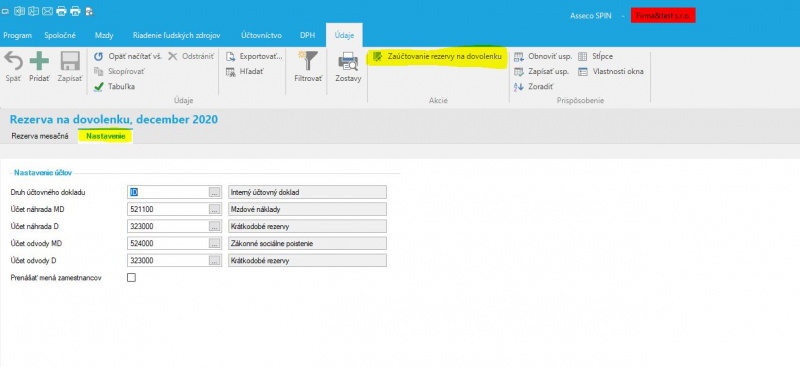Viewport: 800px width, 367px height.
Task: Open the Mzdy menu tab
Action: (104, 35)
